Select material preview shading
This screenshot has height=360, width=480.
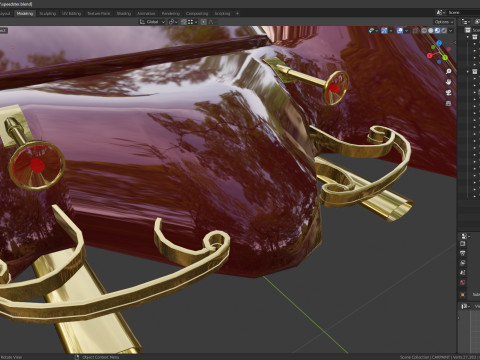coord(437,31)
